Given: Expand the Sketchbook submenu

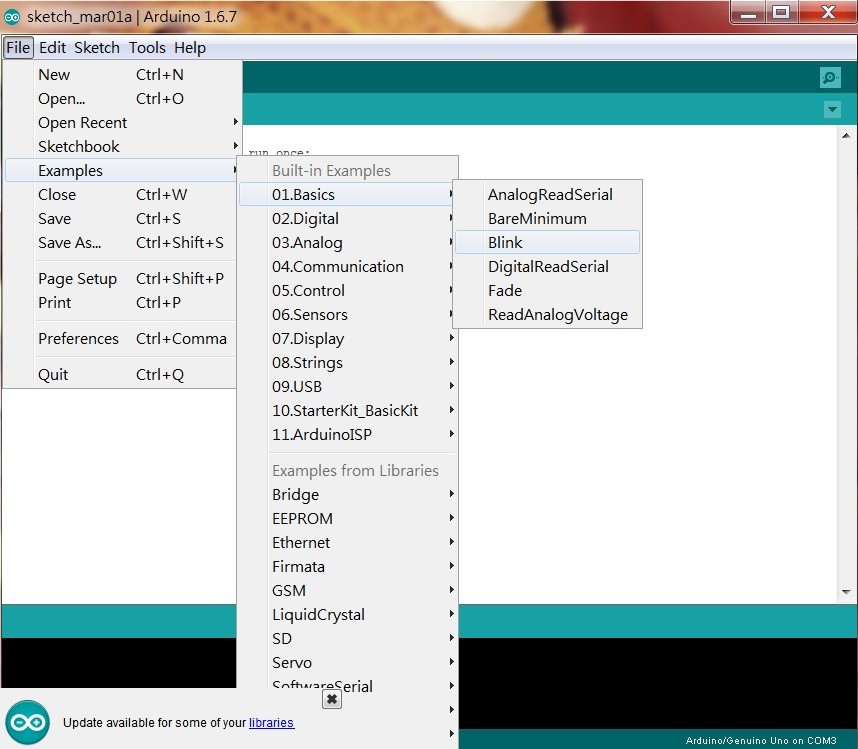Looking at the screenshot, I should tap(121, 147).
